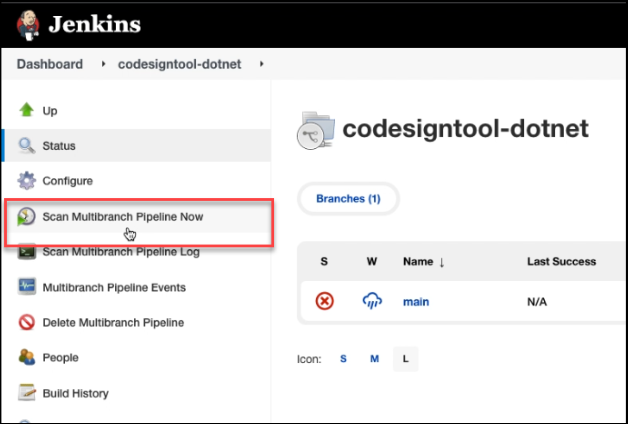This screenshot has height=424, width=628.
Task: Select large icon size L
Action: 406,359
